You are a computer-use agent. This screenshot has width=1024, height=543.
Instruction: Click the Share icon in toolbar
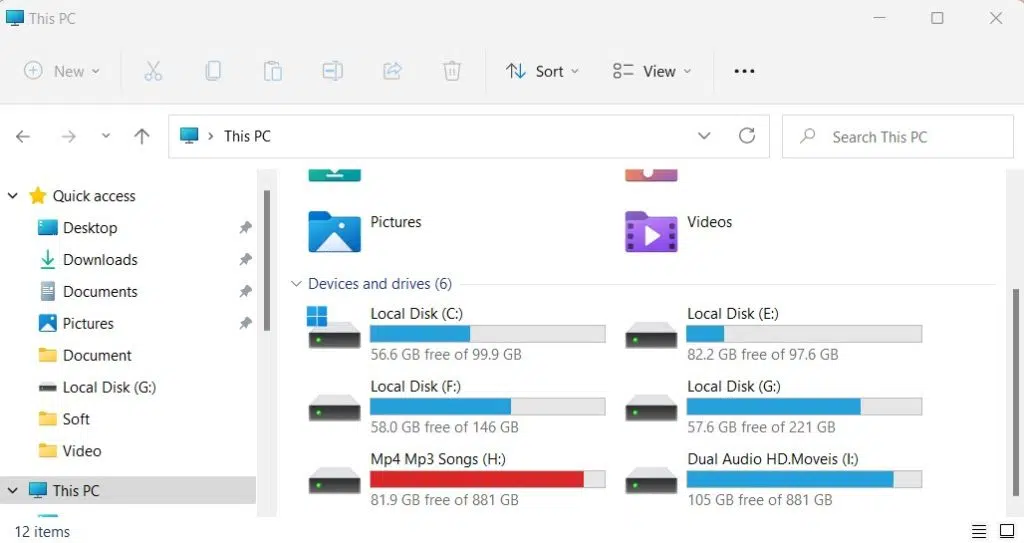click(x=392, y=71)
